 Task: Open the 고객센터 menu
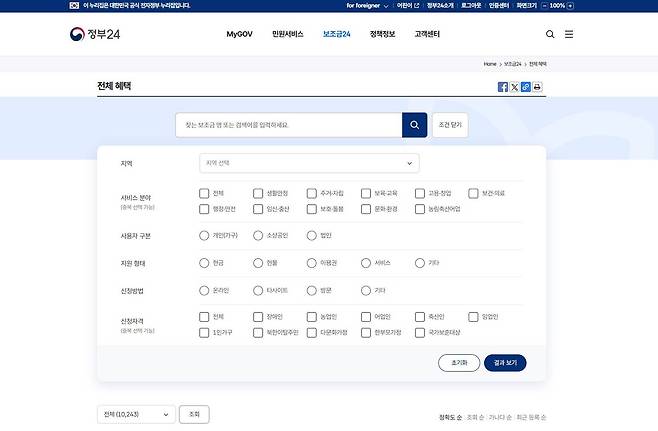[427, 34]
